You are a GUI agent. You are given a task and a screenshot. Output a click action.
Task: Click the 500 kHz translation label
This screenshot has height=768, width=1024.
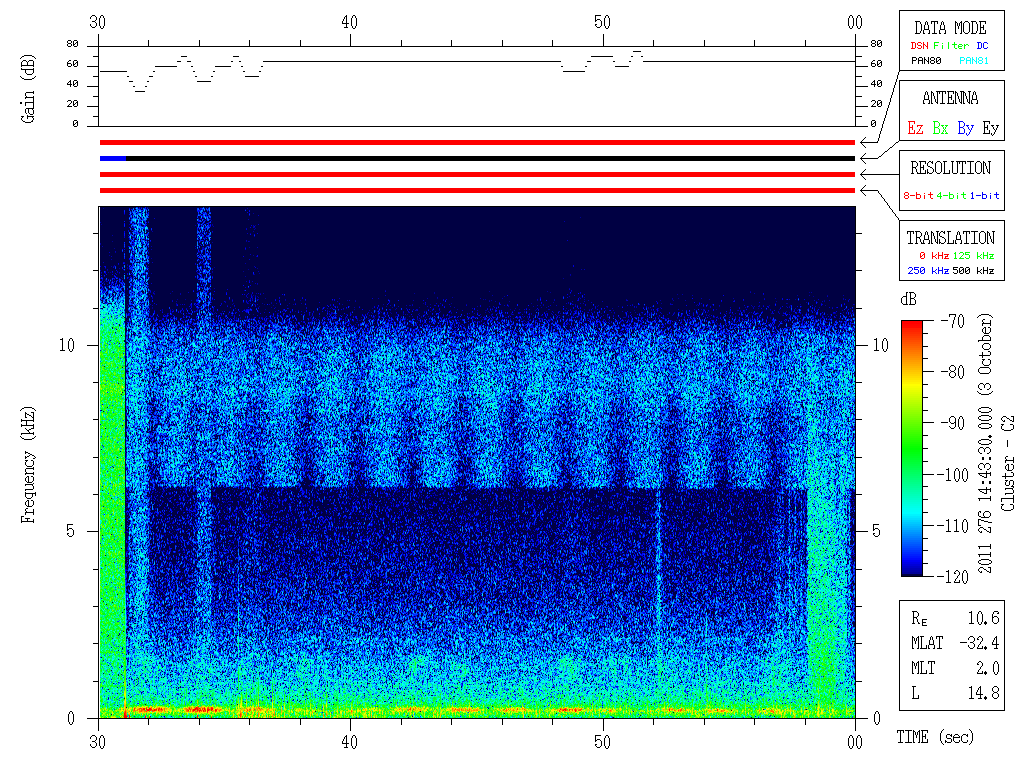pyautogui.click(x=973, y=271)
